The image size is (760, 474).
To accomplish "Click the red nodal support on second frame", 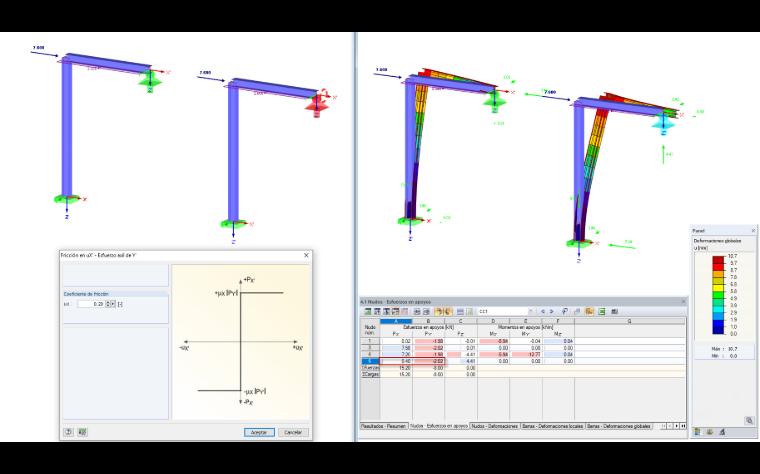I will click(316, 105).
